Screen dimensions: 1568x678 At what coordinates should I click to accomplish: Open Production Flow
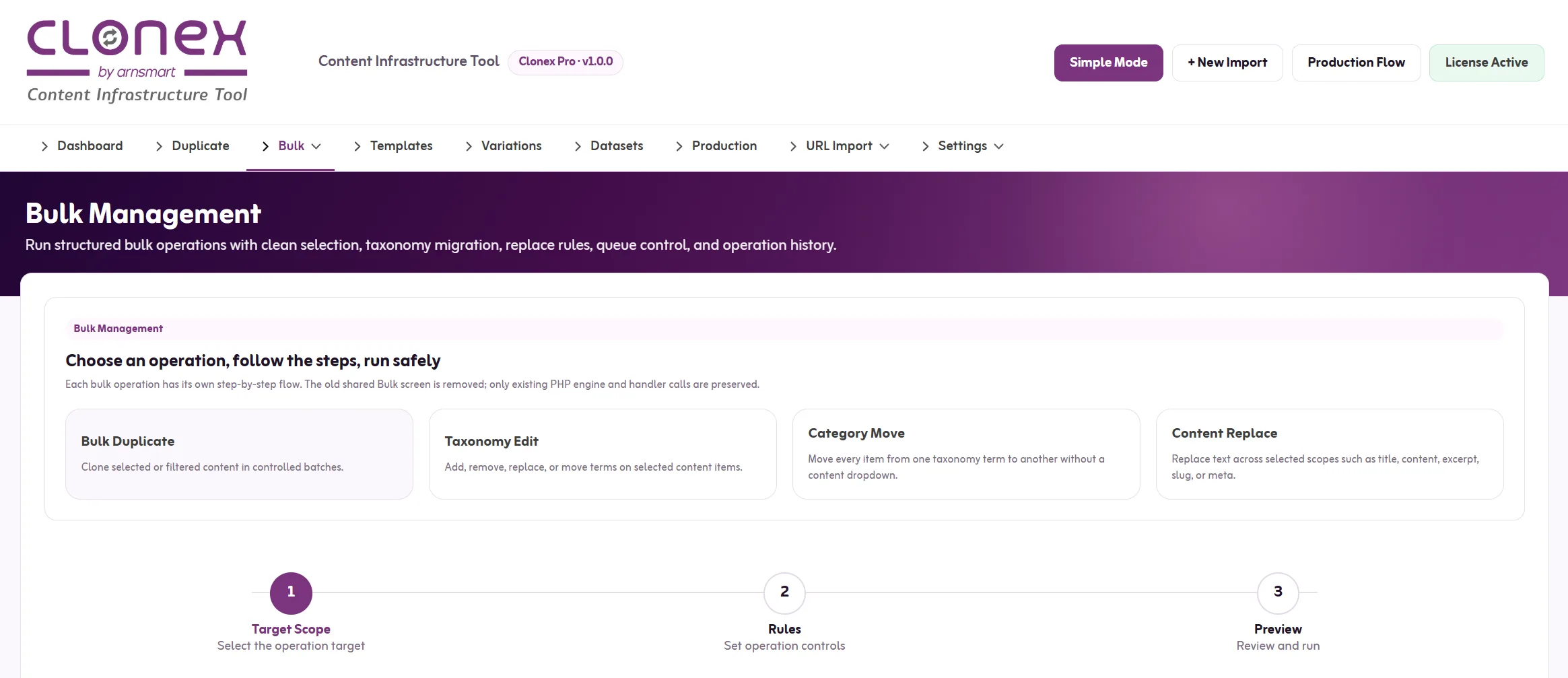1356,63
